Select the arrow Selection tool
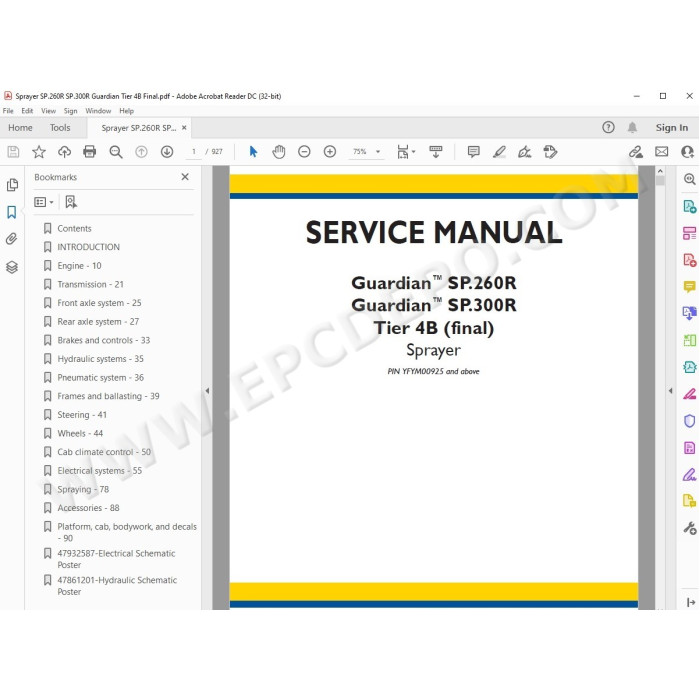Viewport: 700px width, 700px height. 253,152
